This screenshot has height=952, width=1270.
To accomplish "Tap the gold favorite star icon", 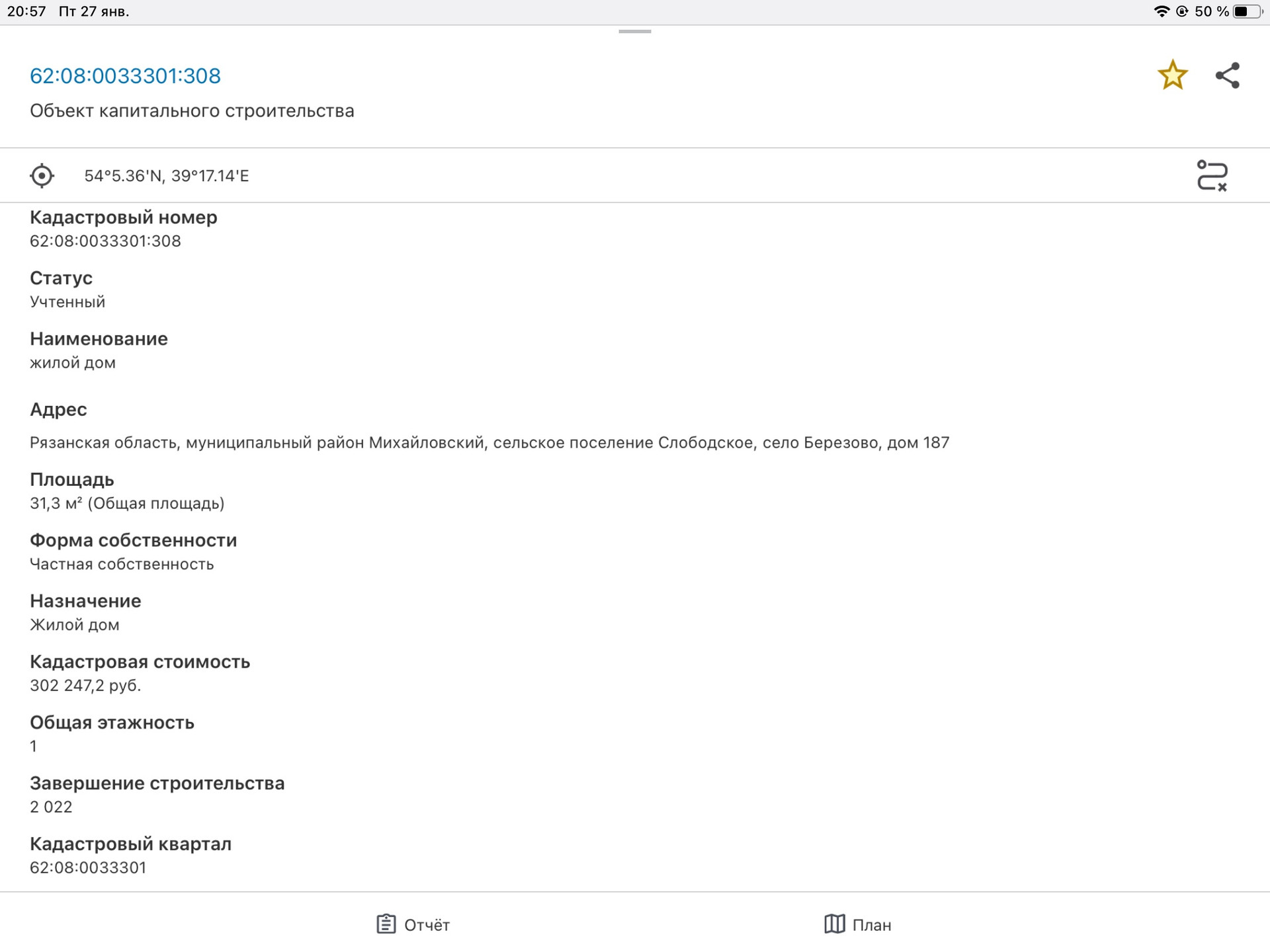I will [1172, 75].
